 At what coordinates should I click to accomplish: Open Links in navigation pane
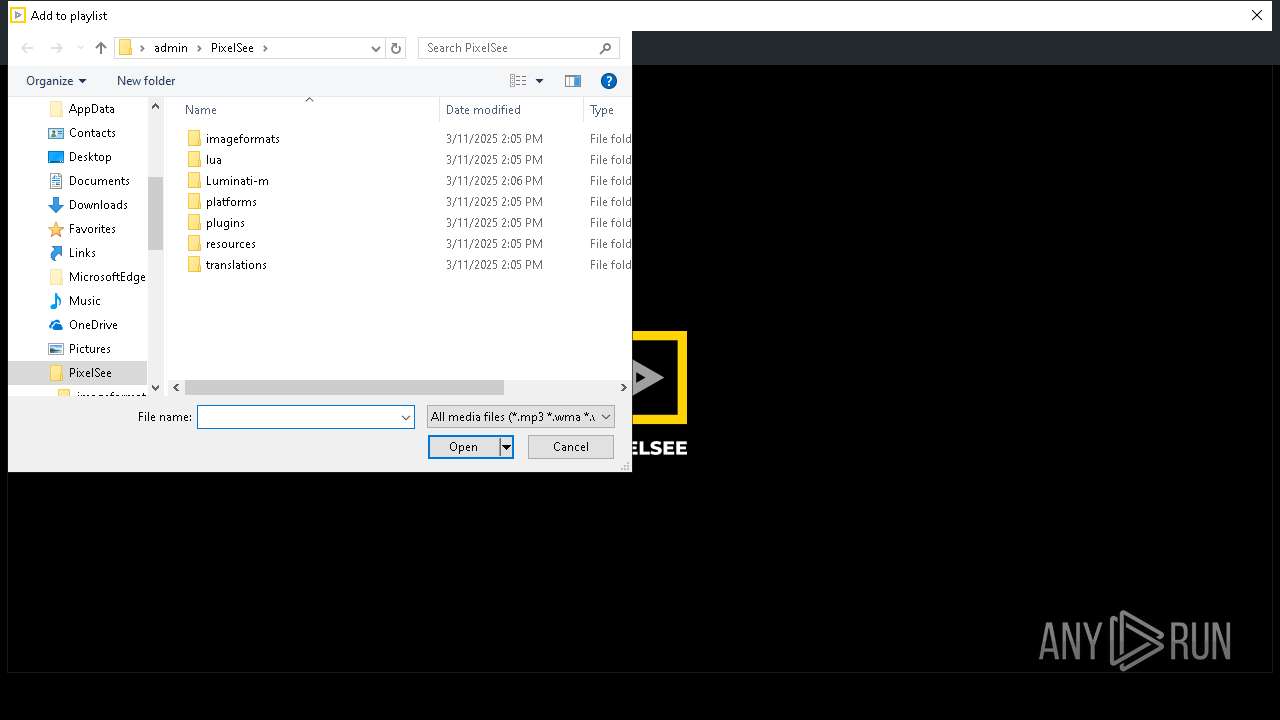82,253
